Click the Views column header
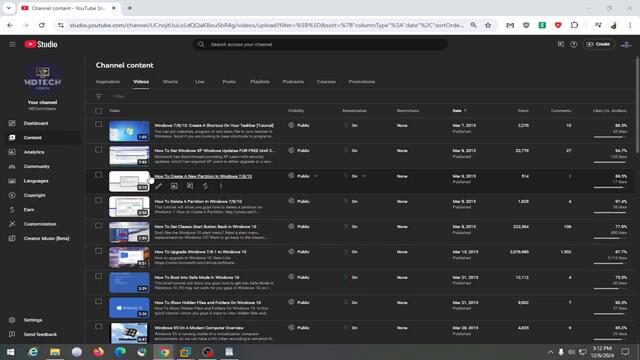The width and height of the screenshot is (640, 360). pos(523,111)
